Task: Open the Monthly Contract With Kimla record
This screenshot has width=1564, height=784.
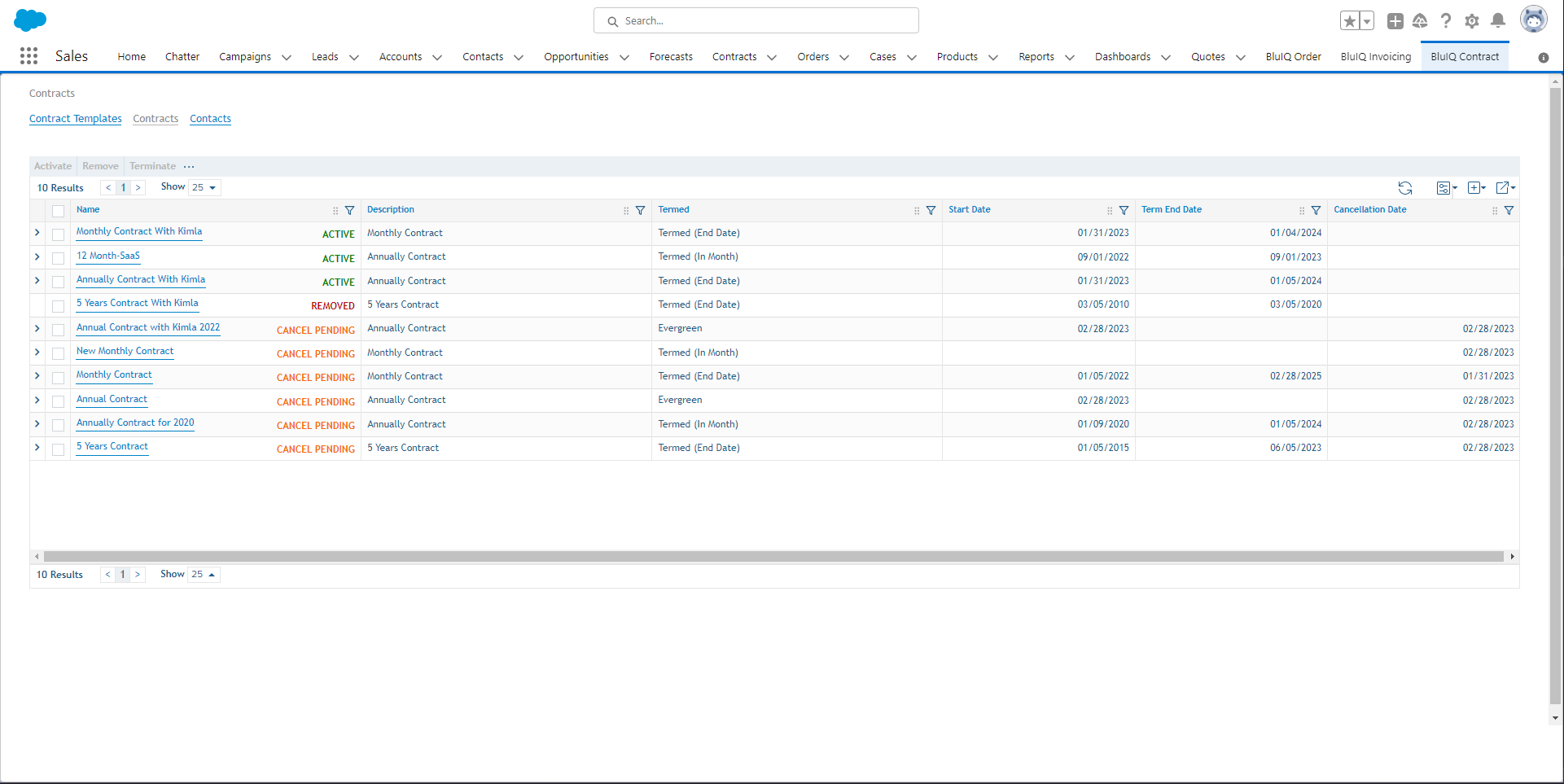Action: (x=139, y=232)
